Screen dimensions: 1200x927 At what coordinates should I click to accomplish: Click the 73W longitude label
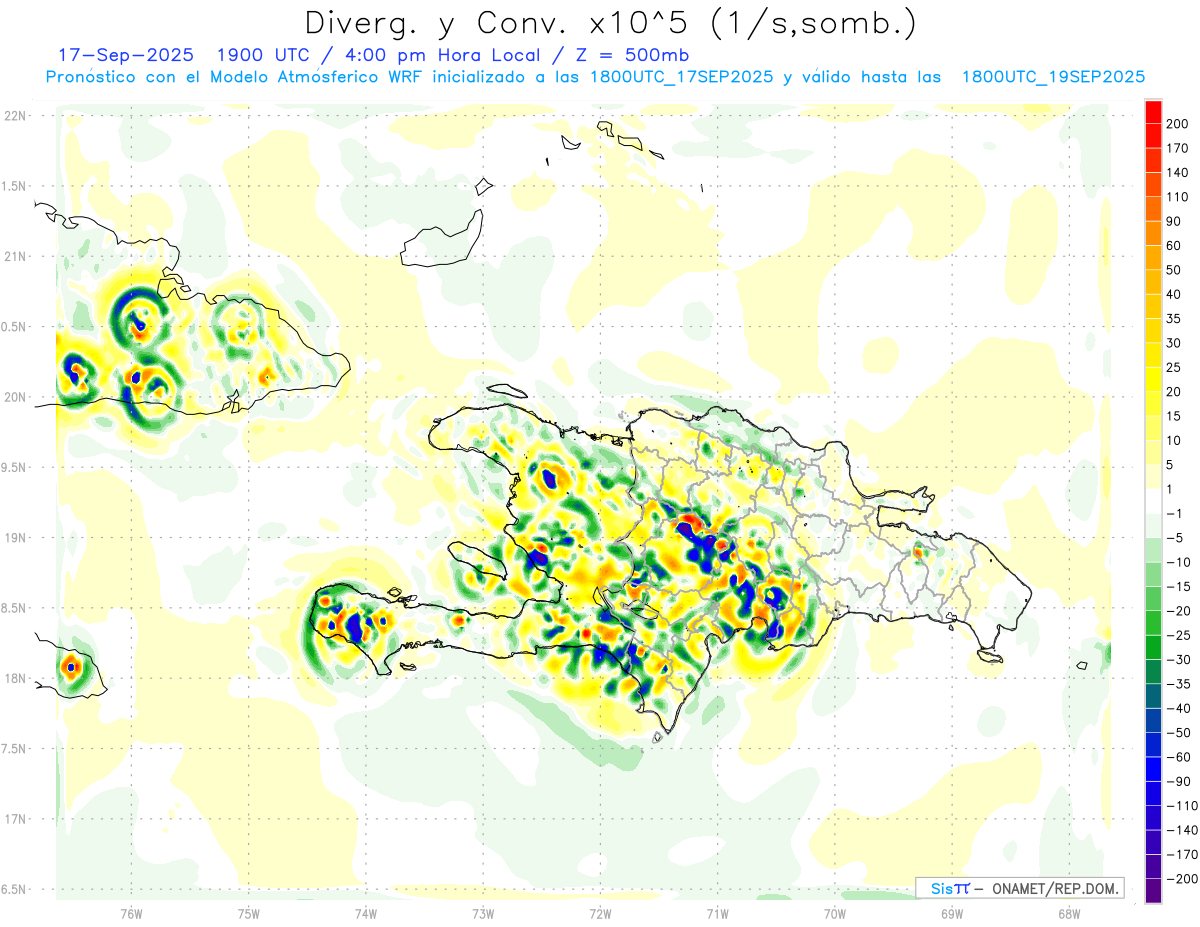tap(483, 913)
